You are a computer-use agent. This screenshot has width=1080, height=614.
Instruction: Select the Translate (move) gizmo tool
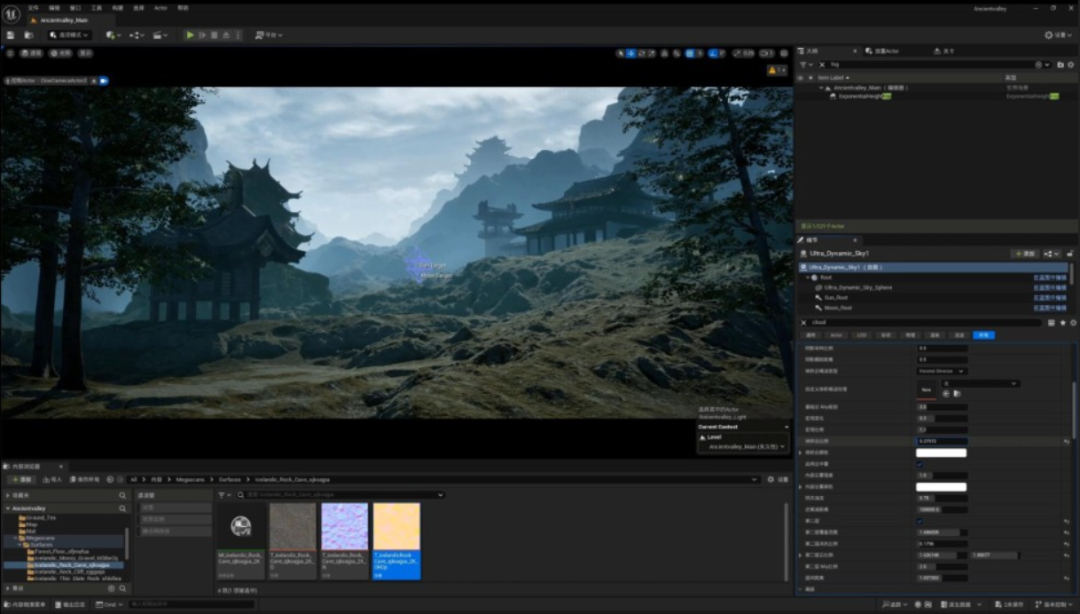pos(631,53)
